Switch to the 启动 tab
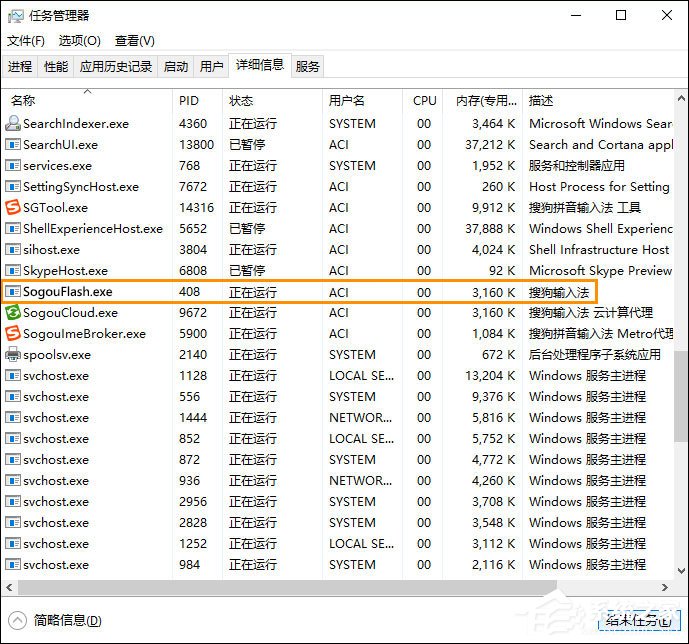Screen dimensions: 689x644 (176, 66)
